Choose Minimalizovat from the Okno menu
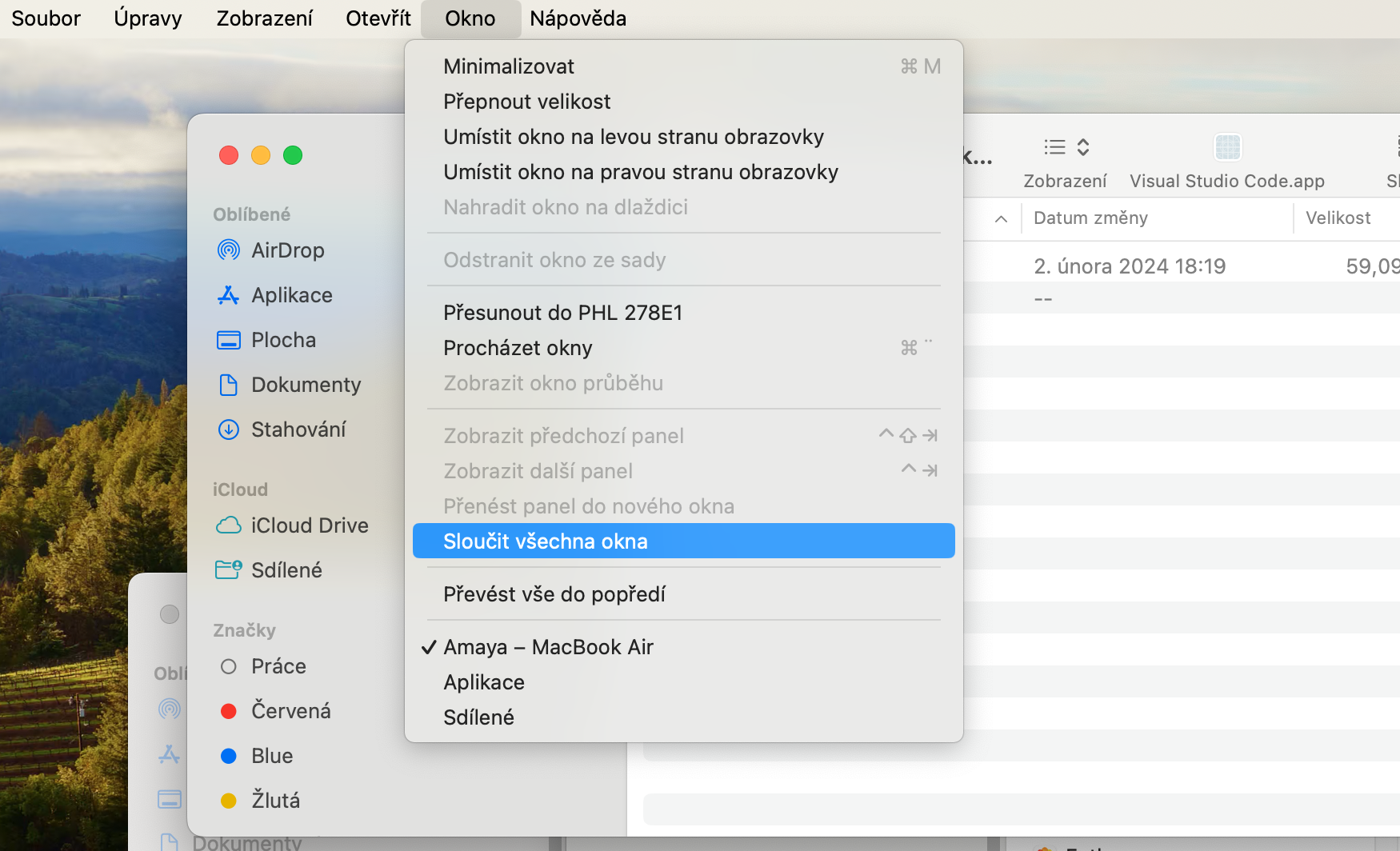The height and width of the screenshot is (851, 1400). point(684,66)
